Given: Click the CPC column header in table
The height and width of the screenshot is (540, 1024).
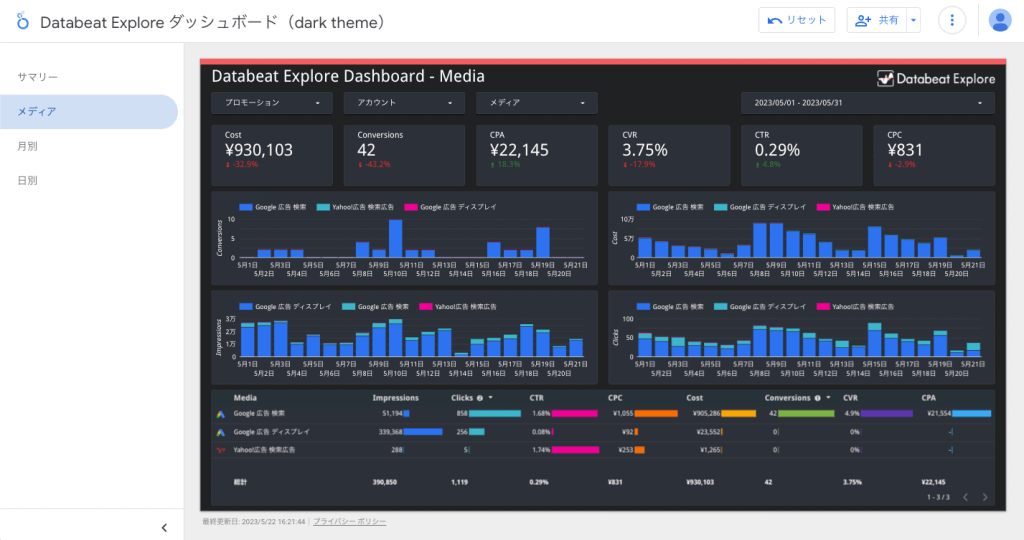Looking at the screenshot, I should coord(615,398).
